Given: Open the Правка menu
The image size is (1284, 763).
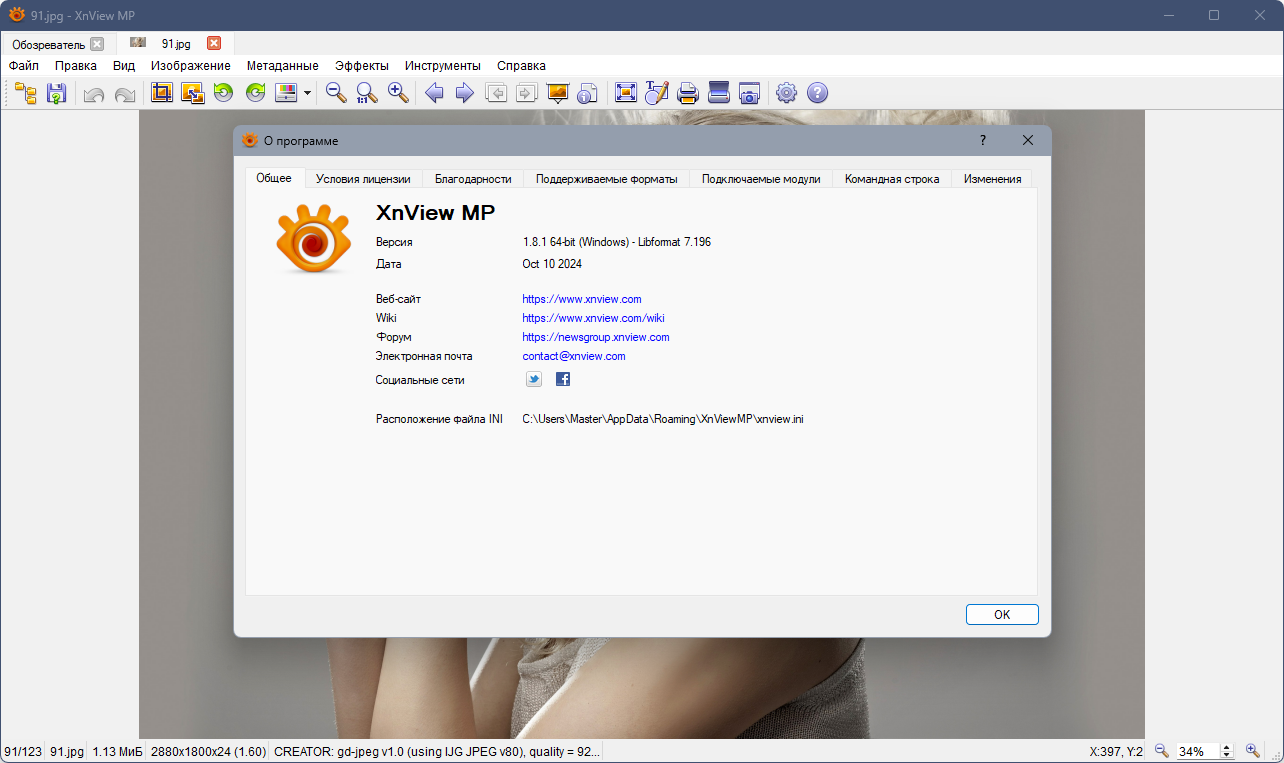Looking at the screenshot, I should pos(76,65).
